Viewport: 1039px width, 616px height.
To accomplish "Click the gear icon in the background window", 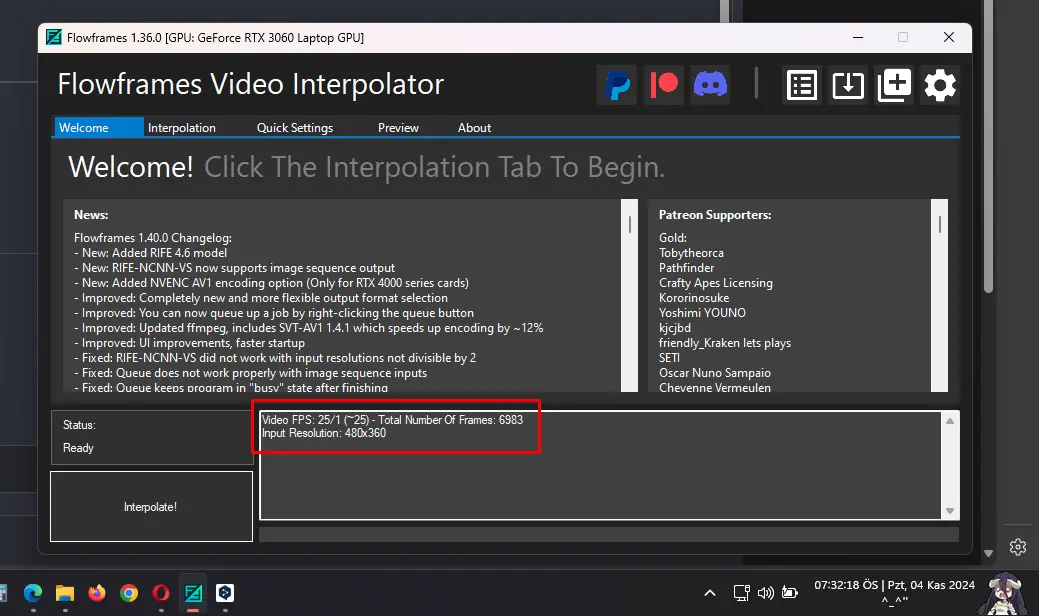I will (1018, 546).
